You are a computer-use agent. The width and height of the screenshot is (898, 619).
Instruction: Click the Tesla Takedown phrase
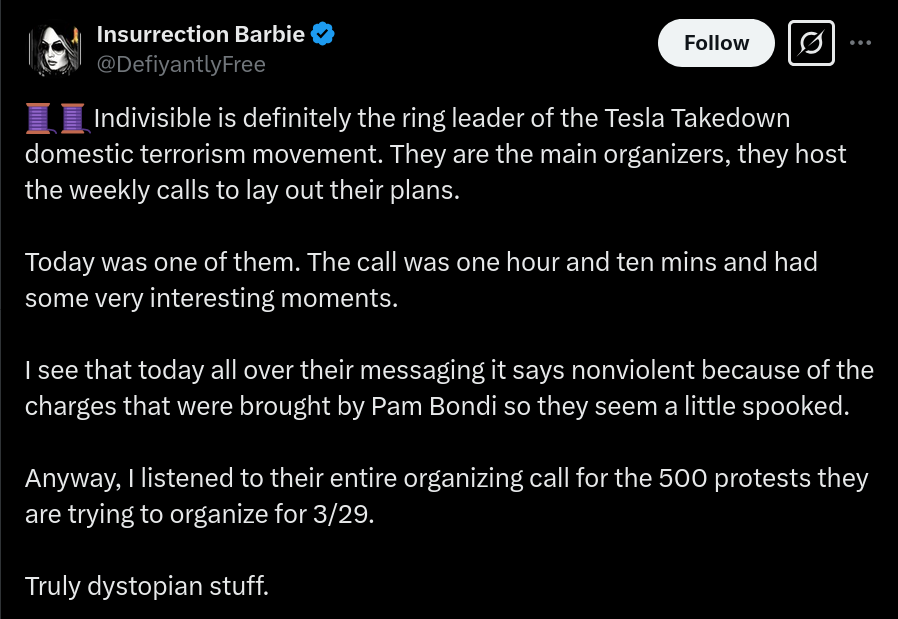697,119
